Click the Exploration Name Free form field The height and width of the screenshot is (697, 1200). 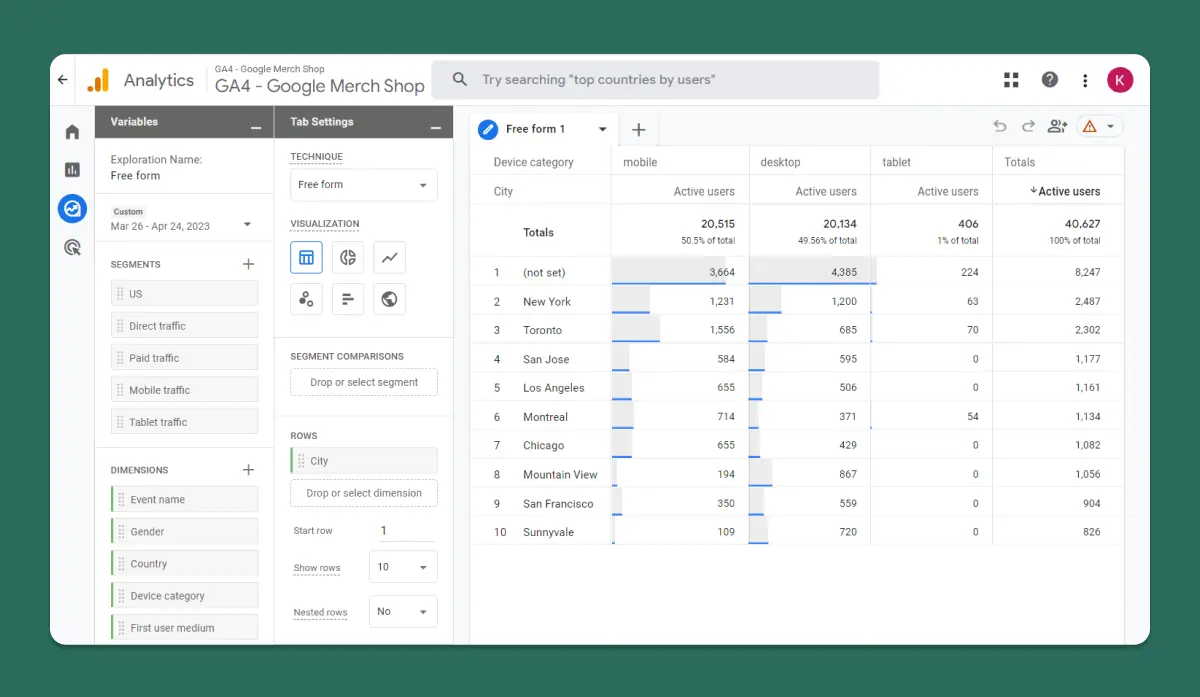coord(135,176)
